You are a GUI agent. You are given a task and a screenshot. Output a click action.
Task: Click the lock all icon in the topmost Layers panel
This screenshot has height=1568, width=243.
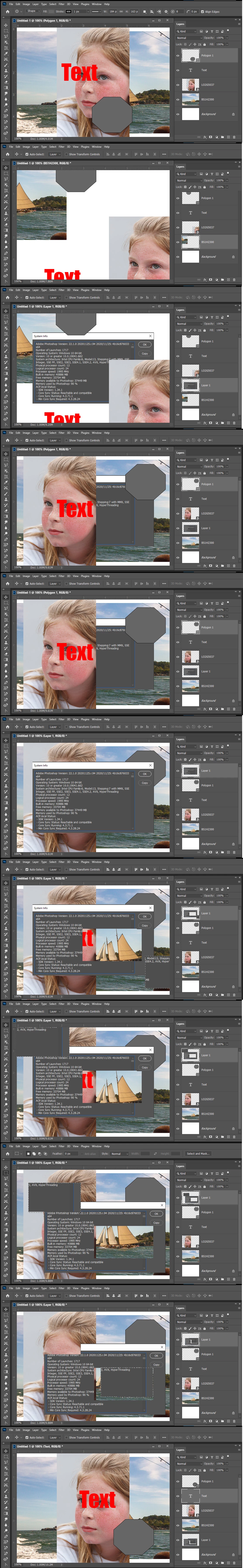[205, 44]
